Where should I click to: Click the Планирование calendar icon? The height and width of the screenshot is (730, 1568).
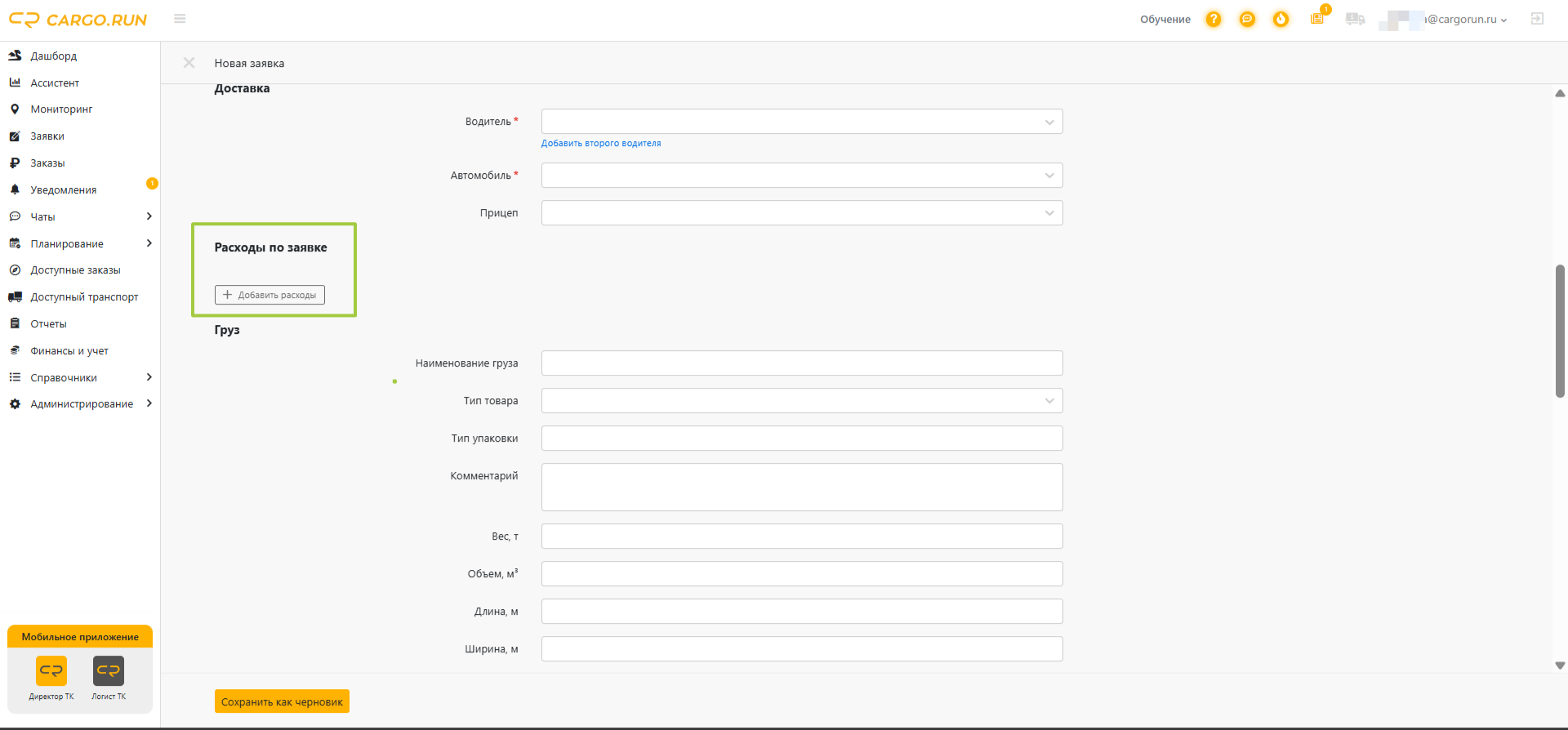[x=15, y=243]
